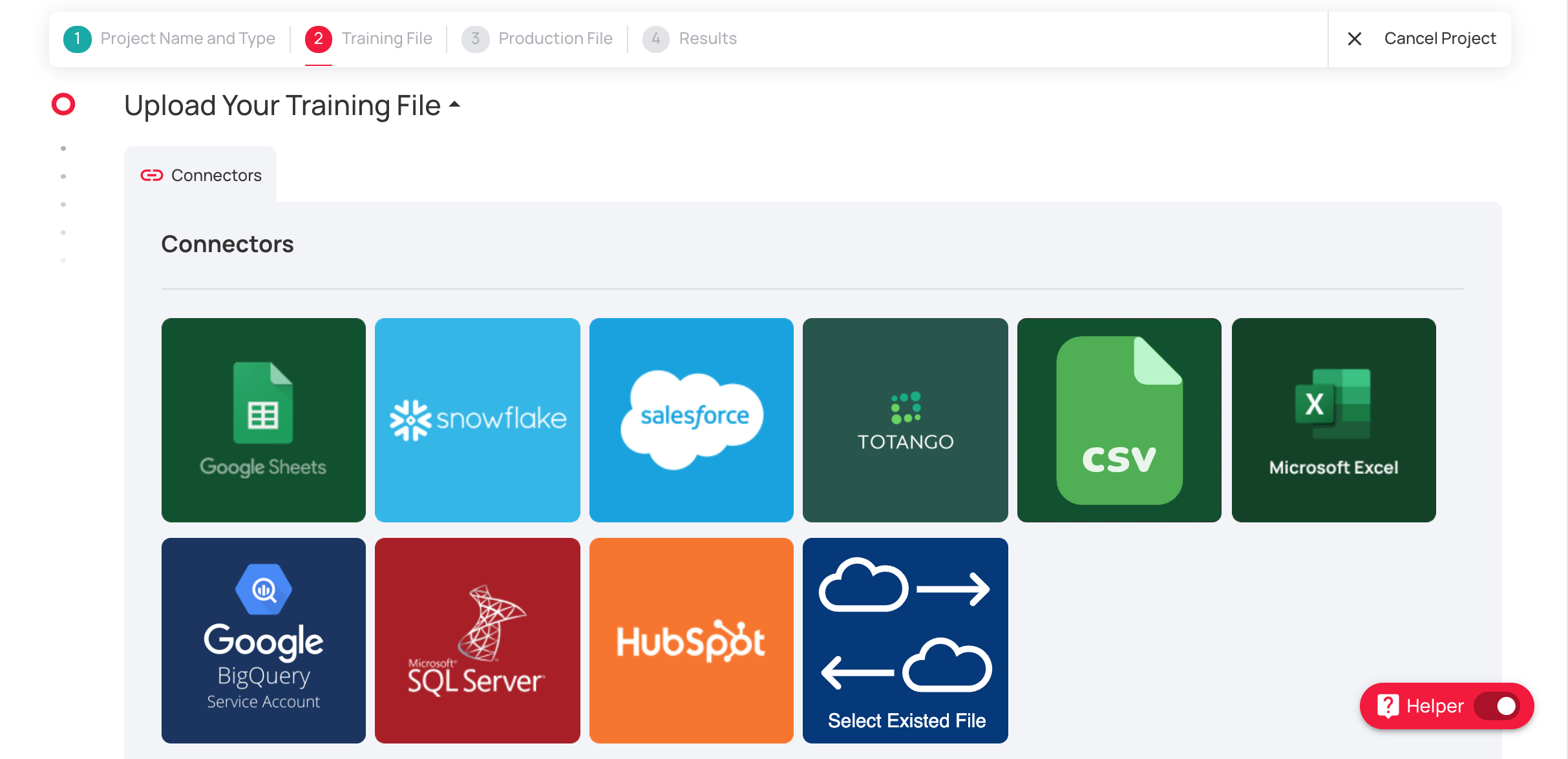The height and width of the screenshot is (759, 1568).
Task: Select Microsoft SQL Server connector
Action: pyautogui.click(x=477, y=640)
